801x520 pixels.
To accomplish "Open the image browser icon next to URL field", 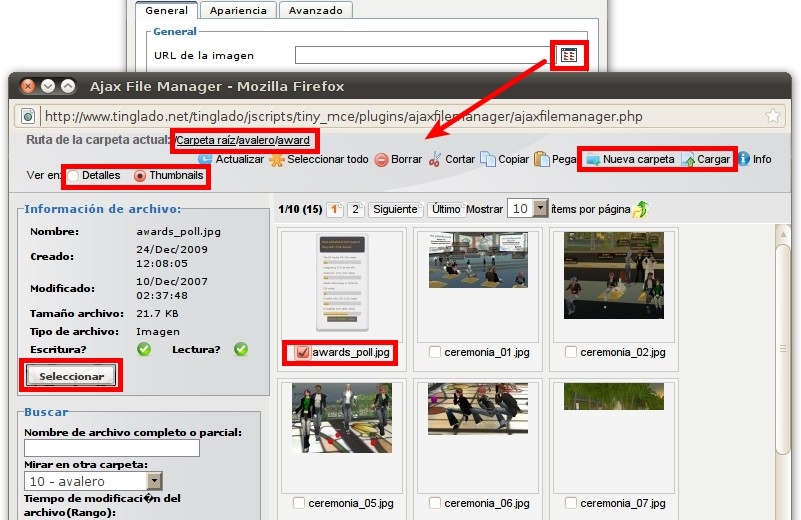I will click(x=569, y=55).
